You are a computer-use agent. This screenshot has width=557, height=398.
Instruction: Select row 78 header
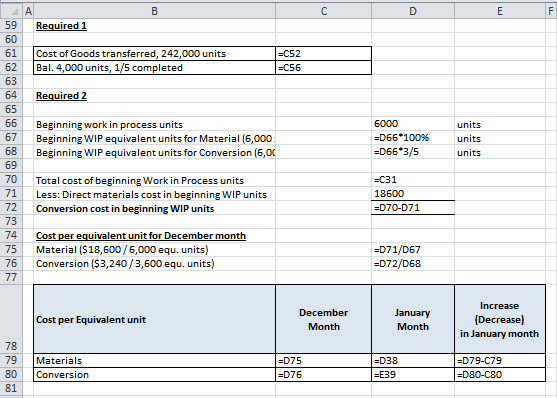11,319
